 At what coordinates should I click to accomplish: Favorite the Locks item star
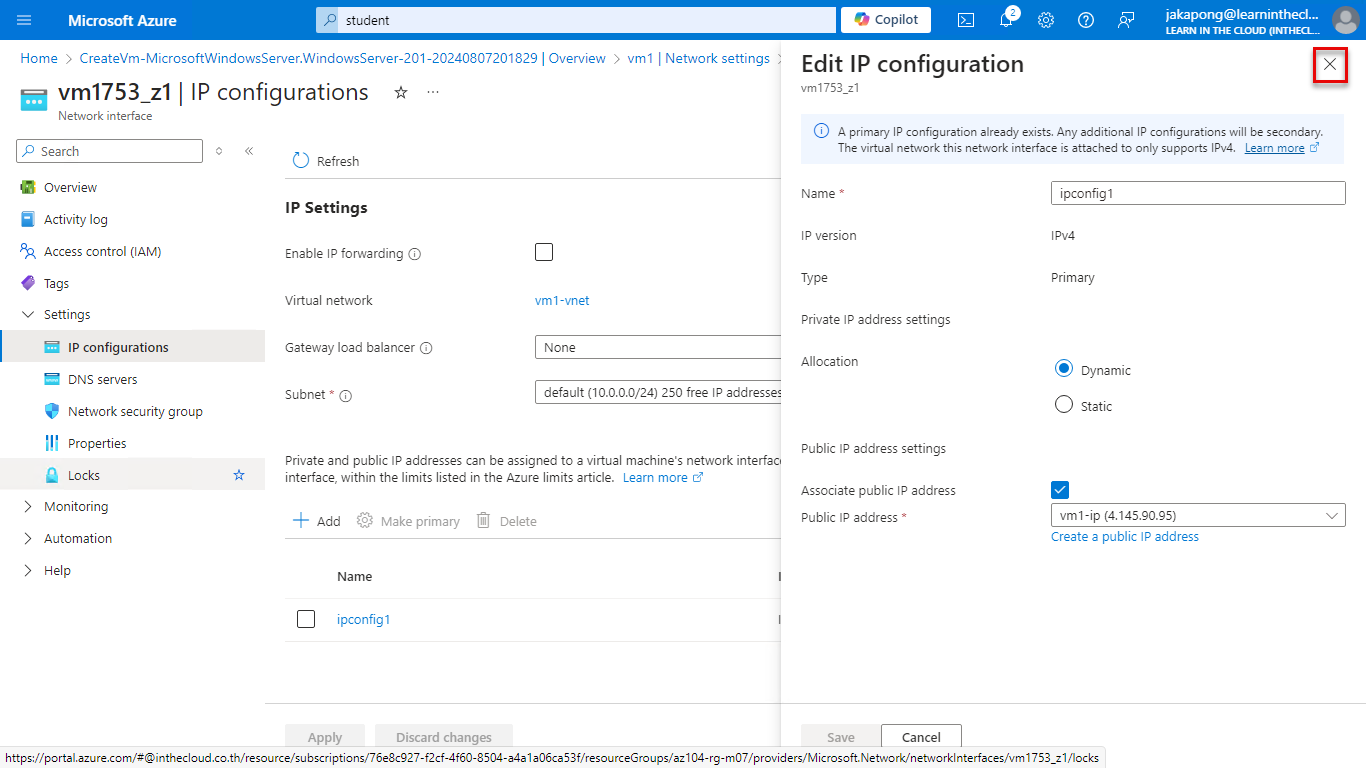pos(239,475)
